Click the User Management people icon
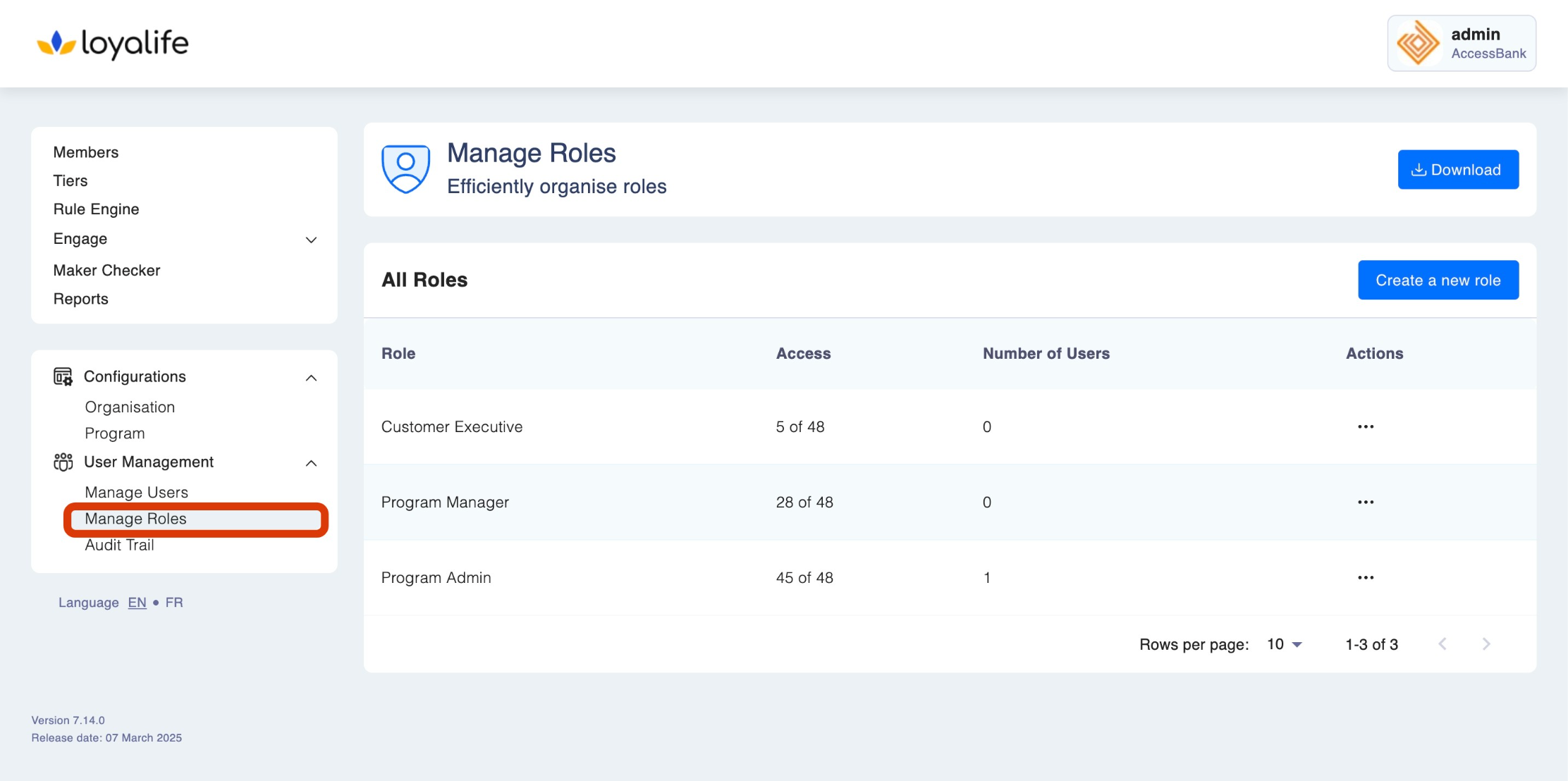 (63, 462)
